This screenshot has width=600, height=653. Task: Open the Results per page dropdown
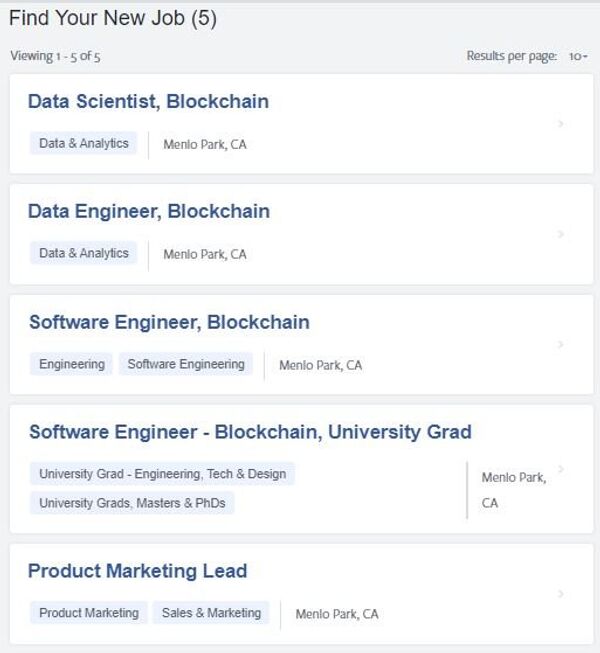578,56
